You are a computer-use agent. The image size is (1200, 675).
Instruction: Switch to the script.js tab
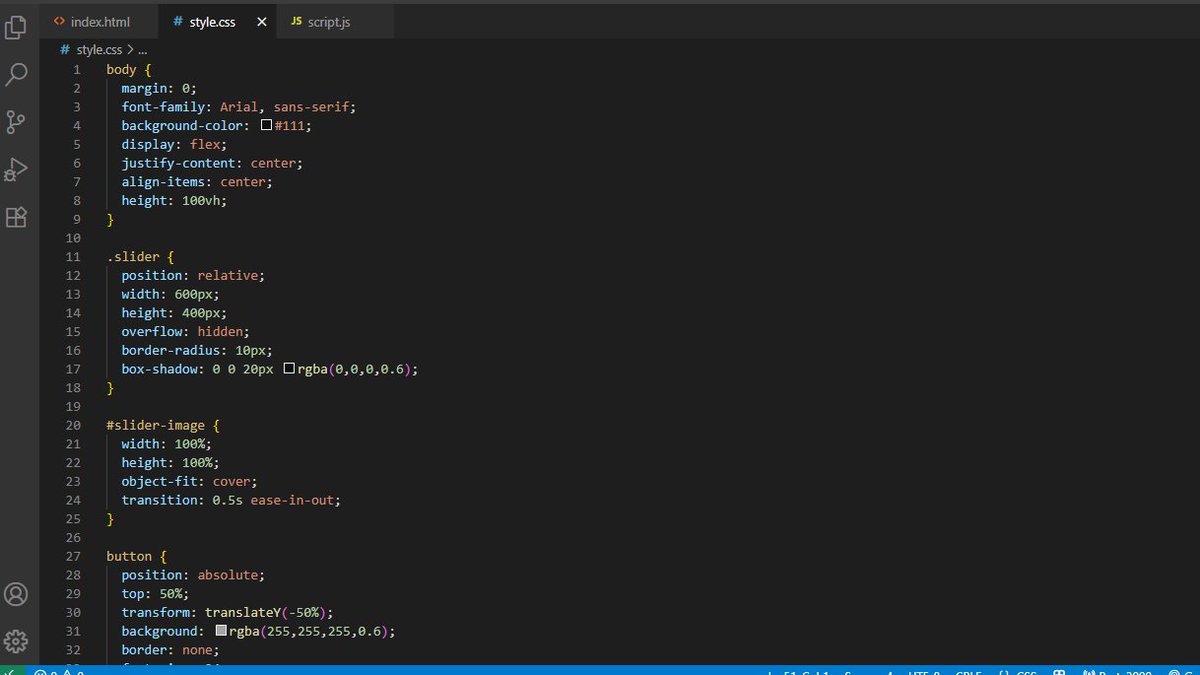pyautogui.click(x=328, y=21)
